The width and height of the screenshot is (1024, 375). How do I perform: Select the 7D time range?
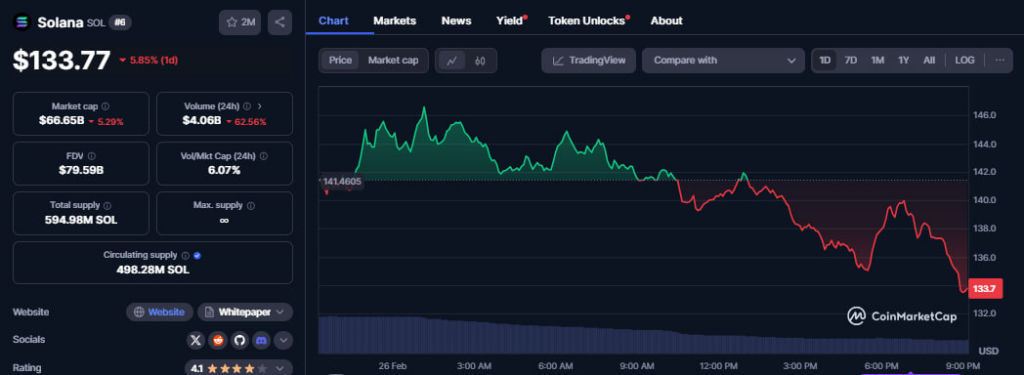pyautogui.click(x=850, y=60)
